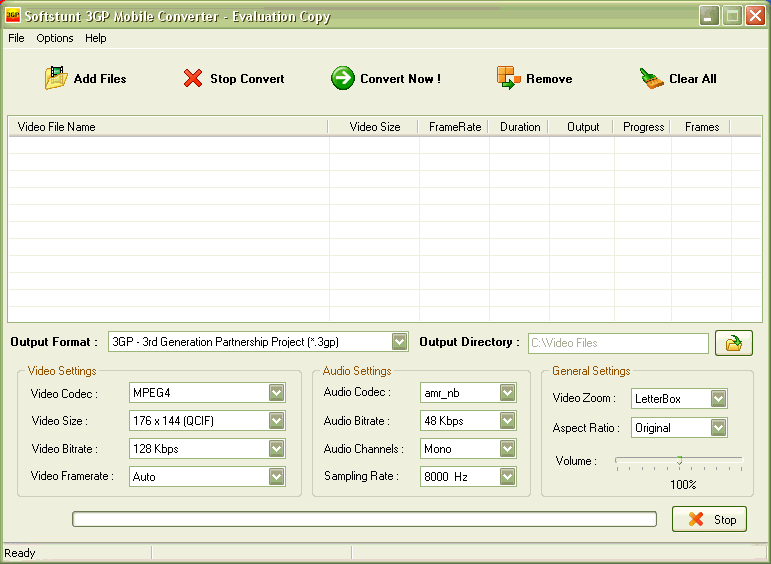This screenshot has width=771, height=564.
Task: Click the conversion progress bar
Action: coord(364,519)
